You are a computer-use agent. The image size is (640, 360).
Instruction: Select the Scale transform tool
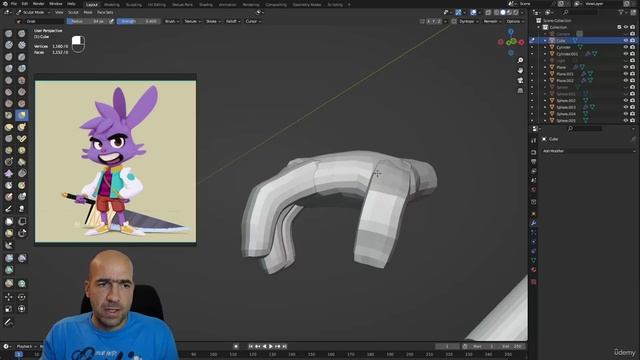click(x=9, y=309)
